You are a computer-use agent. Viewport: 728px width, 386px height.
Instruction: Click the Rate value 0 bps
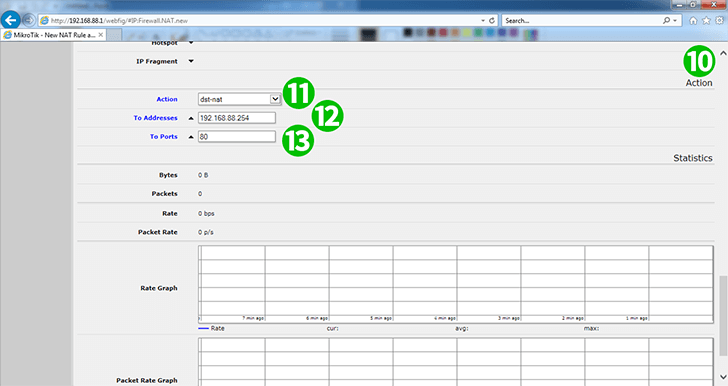[206, 214]
